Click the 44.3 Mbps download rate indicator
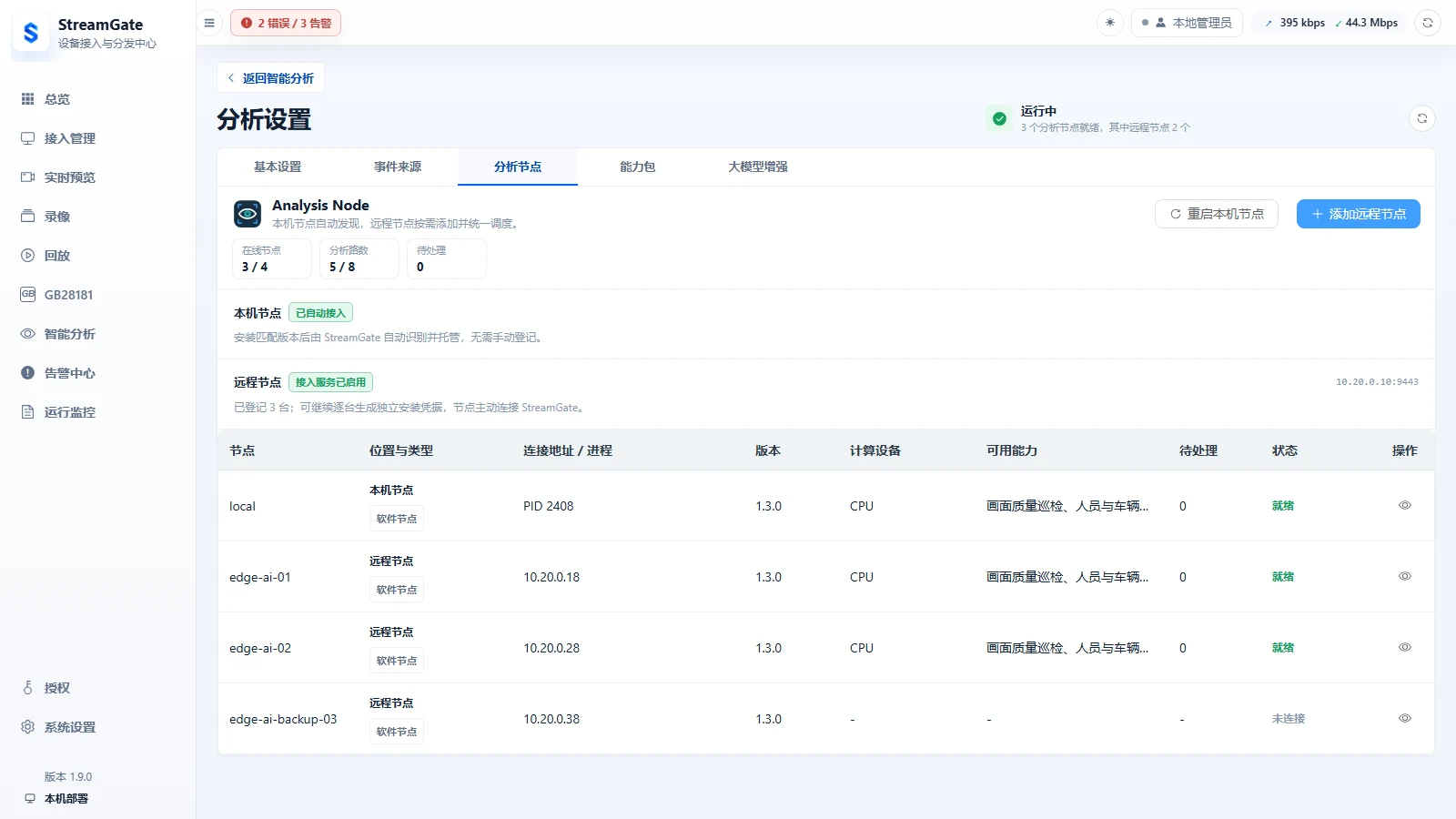1456x819 pixels. tap(1366, 23)
